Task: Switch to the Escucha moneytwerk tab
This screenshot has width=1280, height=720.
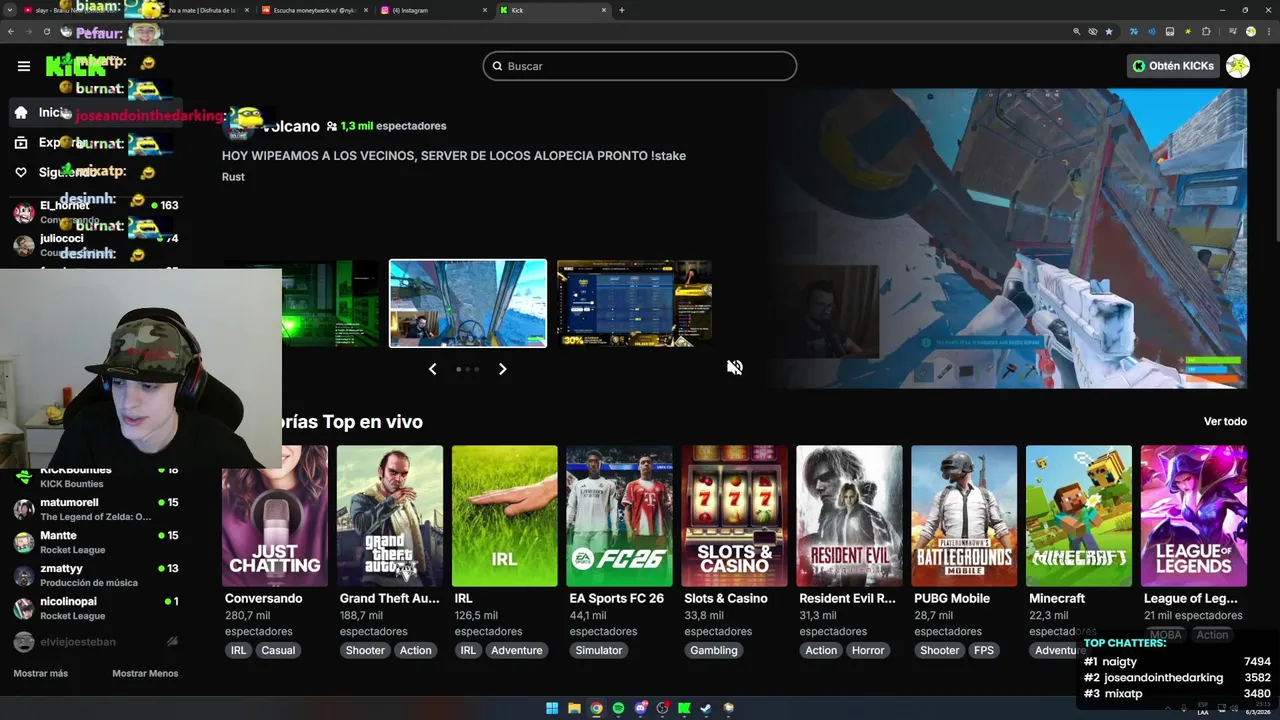Action: pos(314,10)
